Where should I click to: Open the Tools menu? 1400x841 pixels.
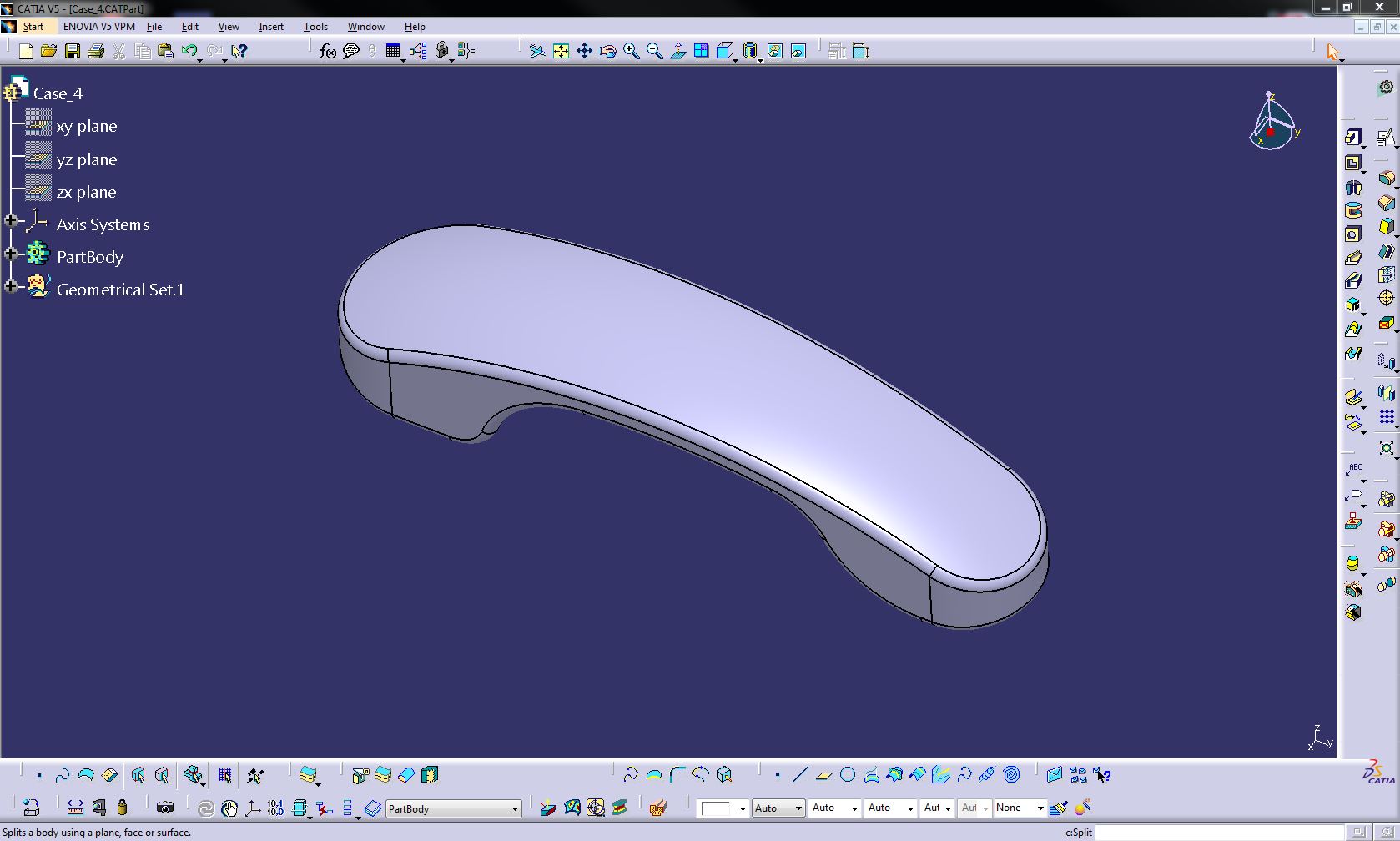[x=315, y=27]
